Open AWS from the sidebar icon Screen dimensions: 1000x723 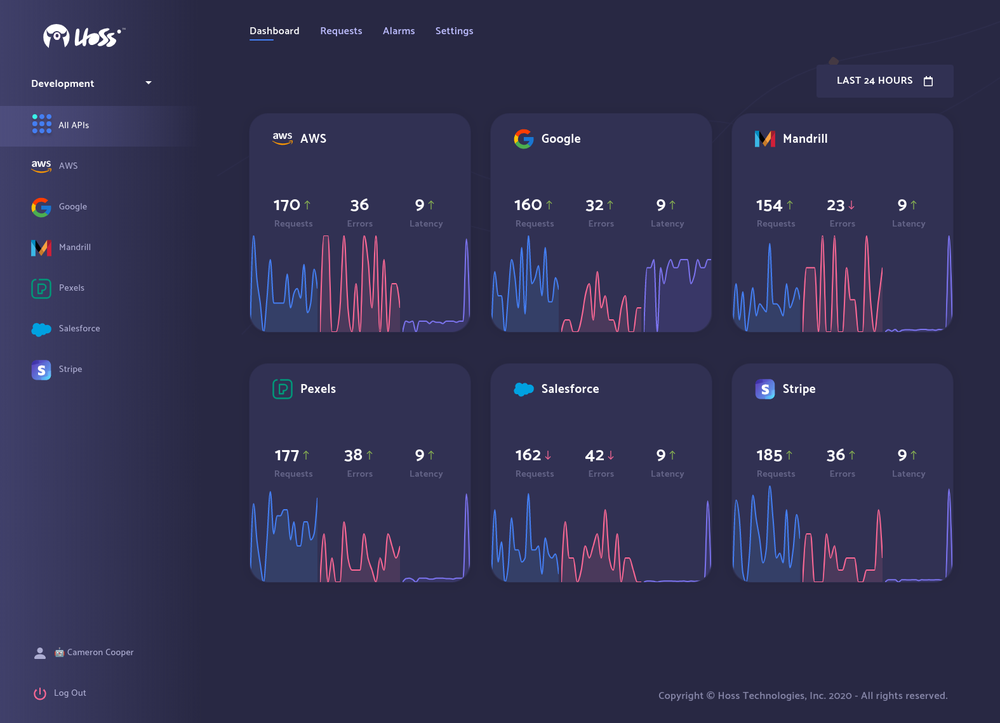tap(41, 166)
